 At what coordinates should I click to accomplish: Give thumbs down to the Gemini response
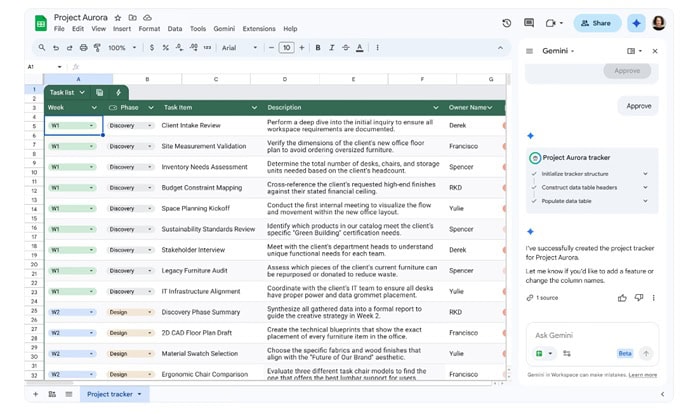tap(639, 298)
